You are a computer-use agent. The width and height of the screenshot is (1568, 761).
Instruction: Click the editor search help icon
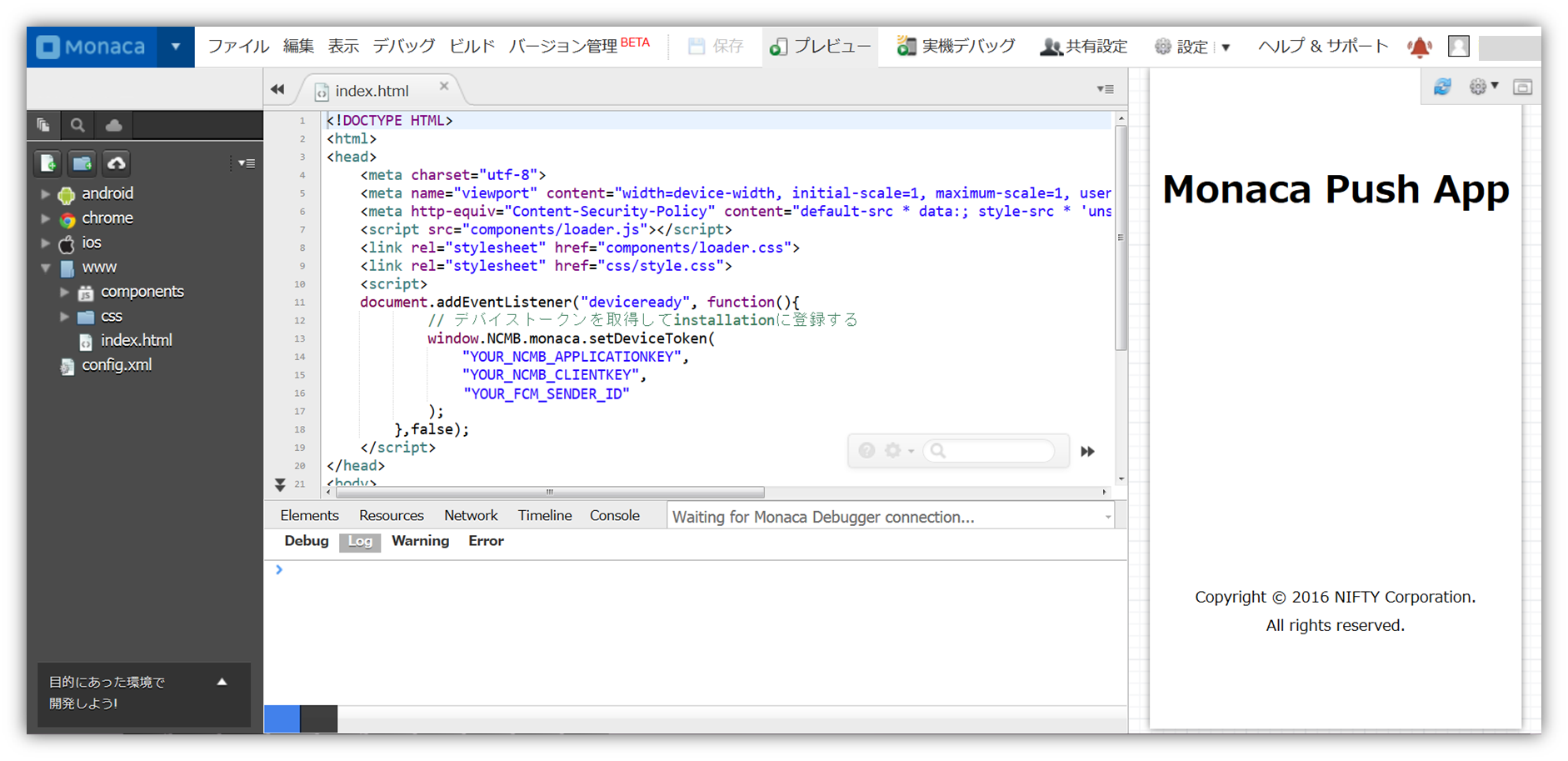(866, 451)
